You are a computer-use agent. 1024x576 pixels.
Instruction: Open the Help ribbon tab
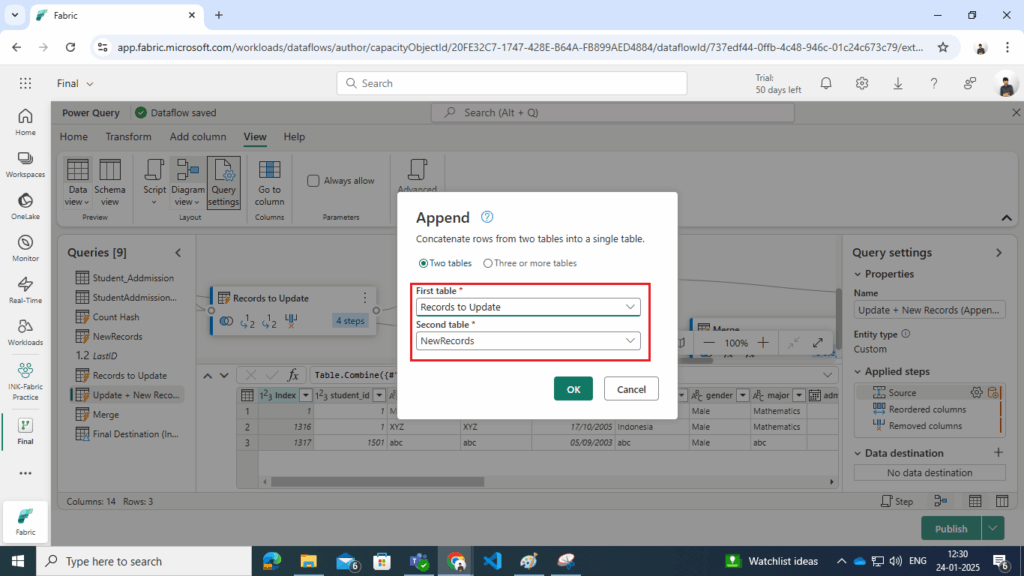294,136
